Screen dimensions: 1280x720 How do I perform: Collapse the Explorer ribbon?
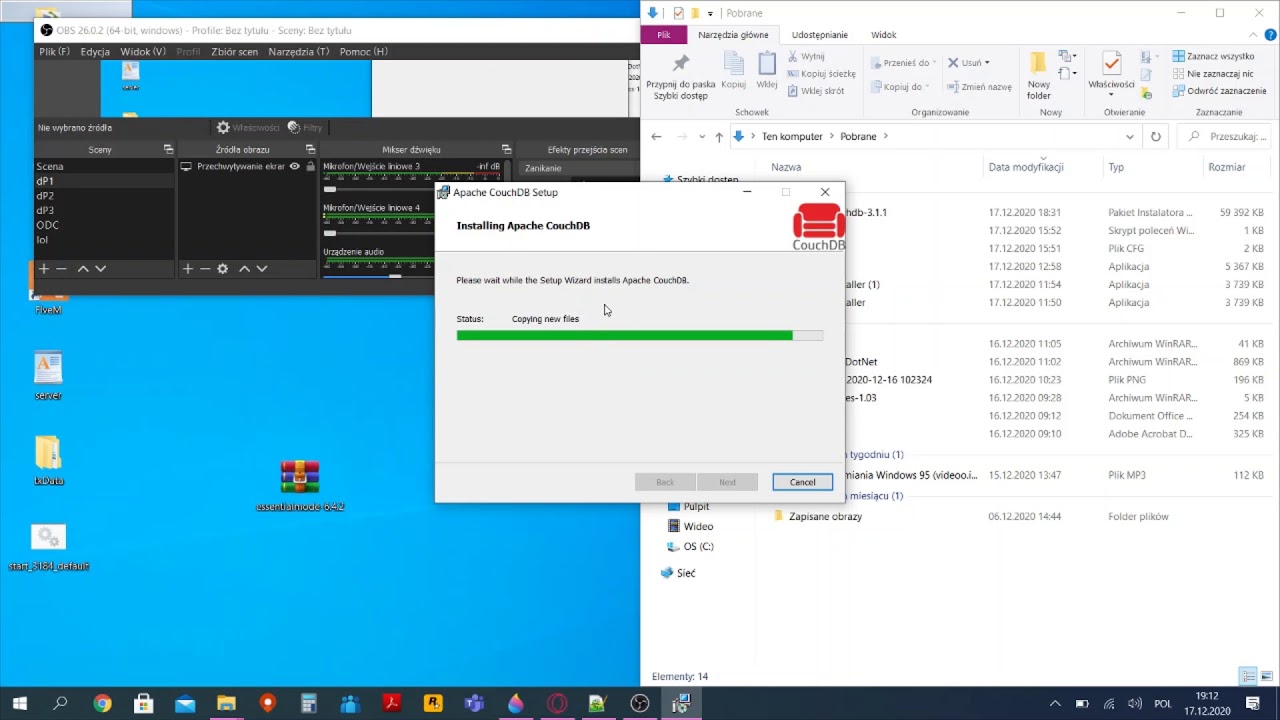[x=1251, y=34]
